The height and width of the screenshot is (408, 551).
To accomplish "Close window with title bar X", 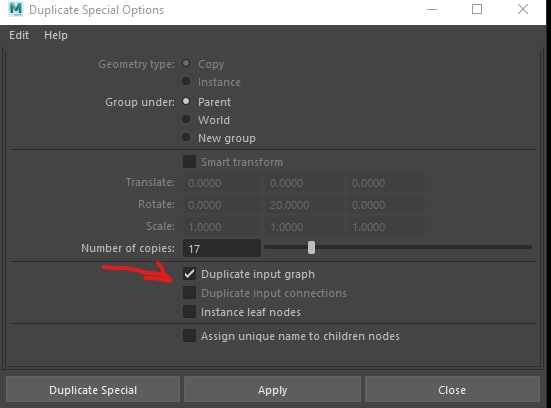I will click(x=523, y=9).
